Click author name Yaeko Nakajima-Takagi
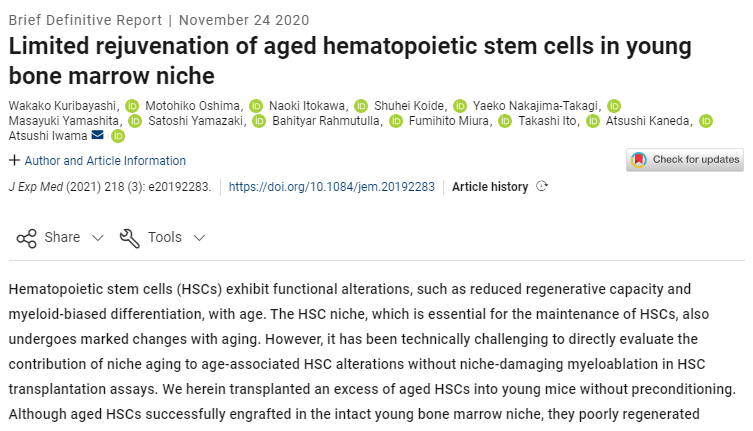 point(535,106)
